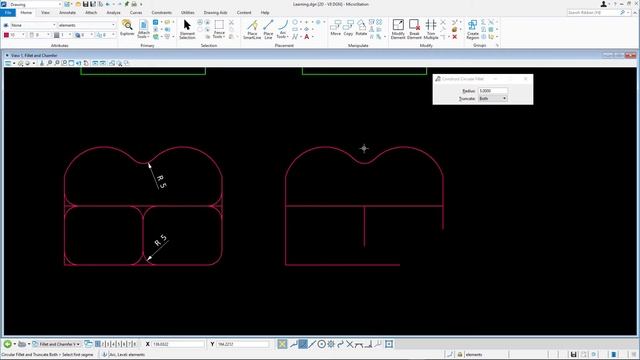Switch to the Annotate ribbon tab
The width and height of the screenshot is (640, 360).
point(67,13)
